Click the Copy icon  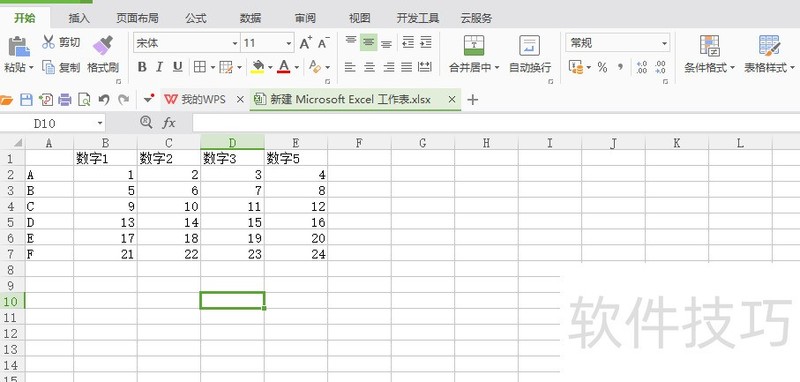(48, 67)
